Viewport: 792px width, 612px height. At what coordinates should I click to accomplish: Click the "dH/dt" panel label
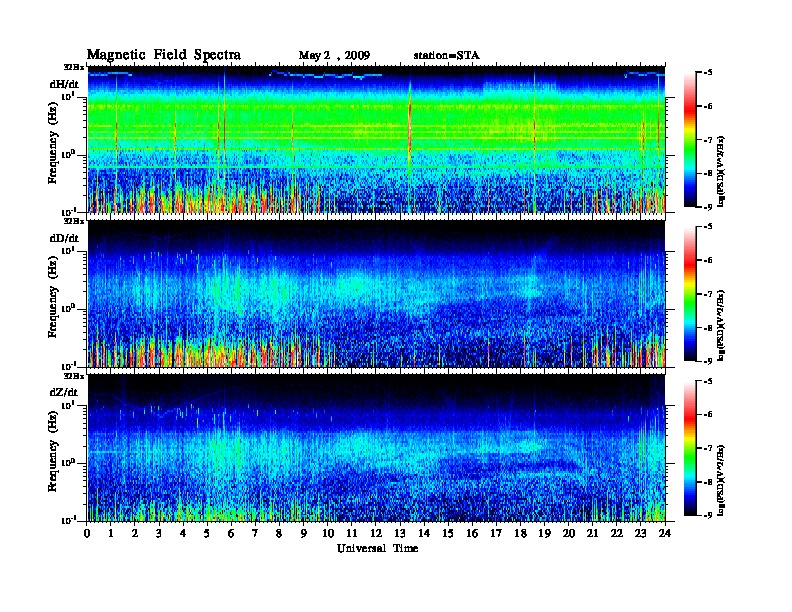click(64, 85)
